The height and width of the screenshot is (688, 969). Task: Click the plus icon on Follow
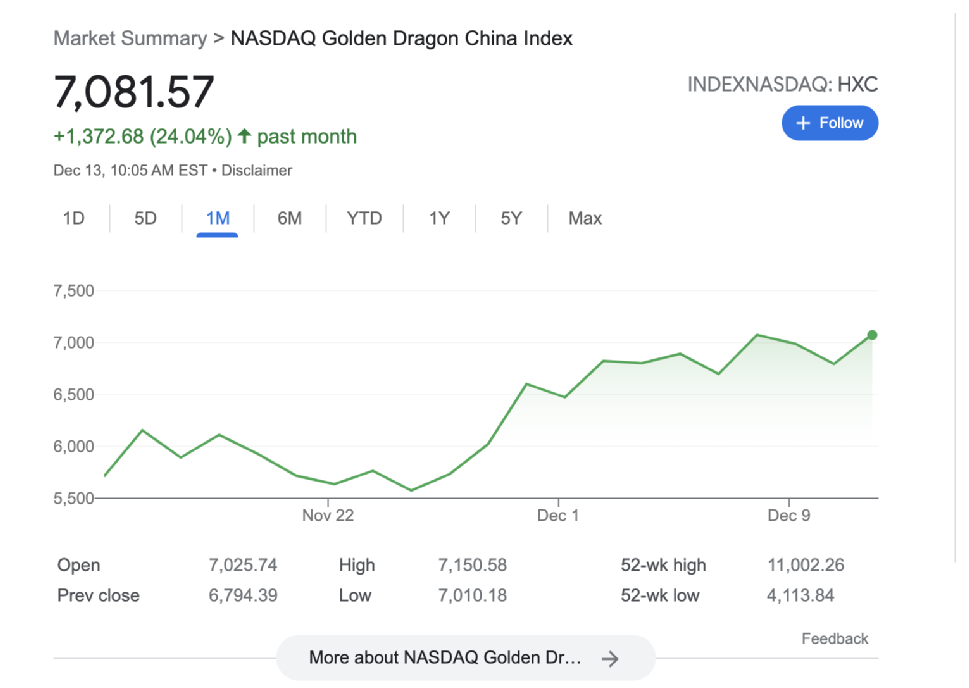[803, 123]
